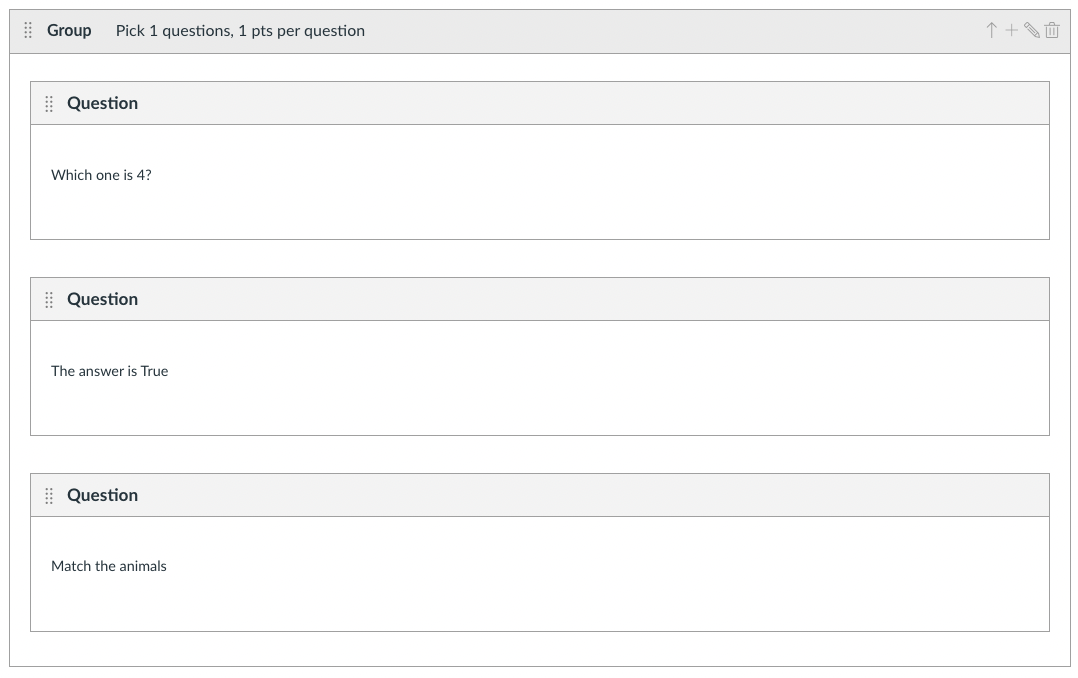
Task: Click the third question's drag handle
Action: click(x=49, y=496)
